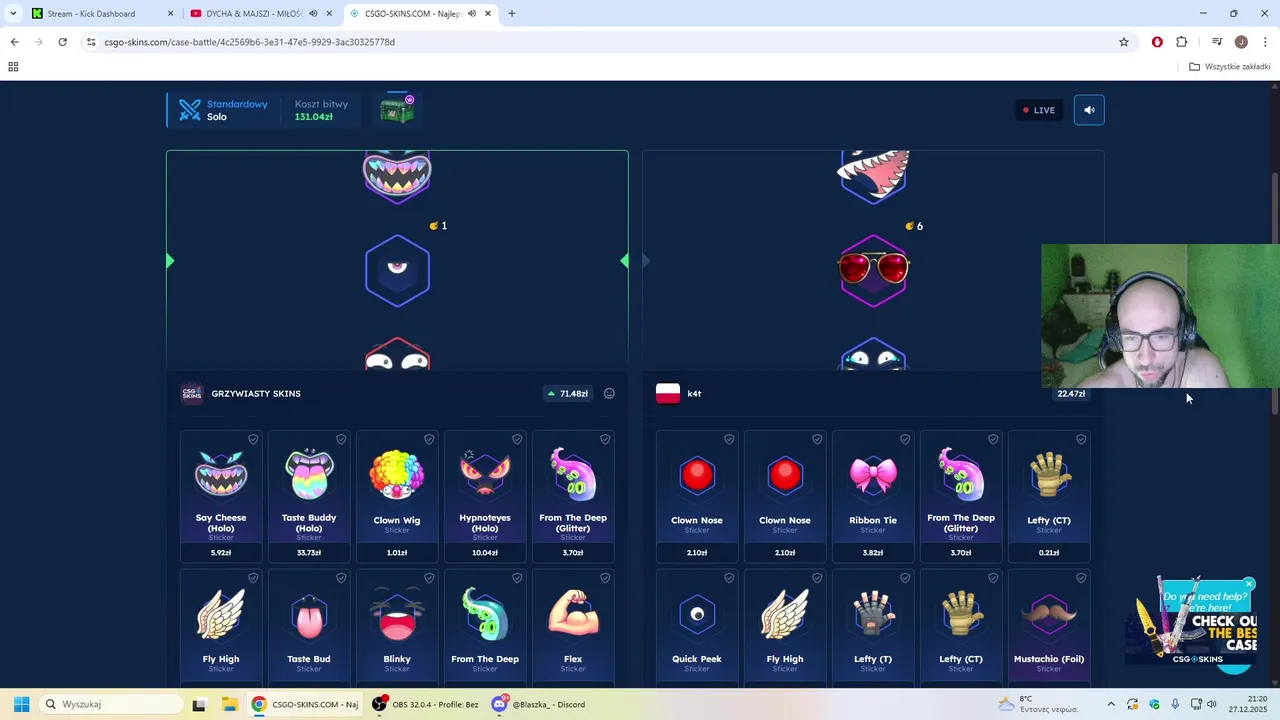Select the Mustachio (Foil) sticker image
Viewport: 1280px width, 720px height.
coord(1049,614)
